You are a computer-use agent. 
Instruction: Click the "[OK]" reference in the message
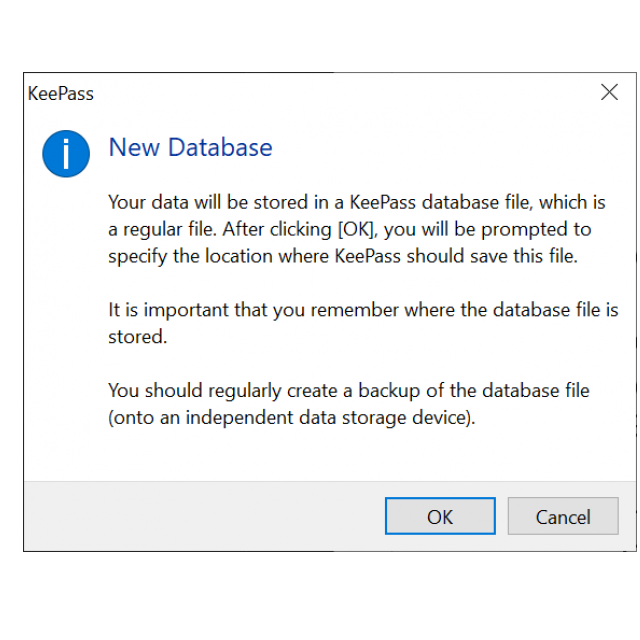pos(356,229)
